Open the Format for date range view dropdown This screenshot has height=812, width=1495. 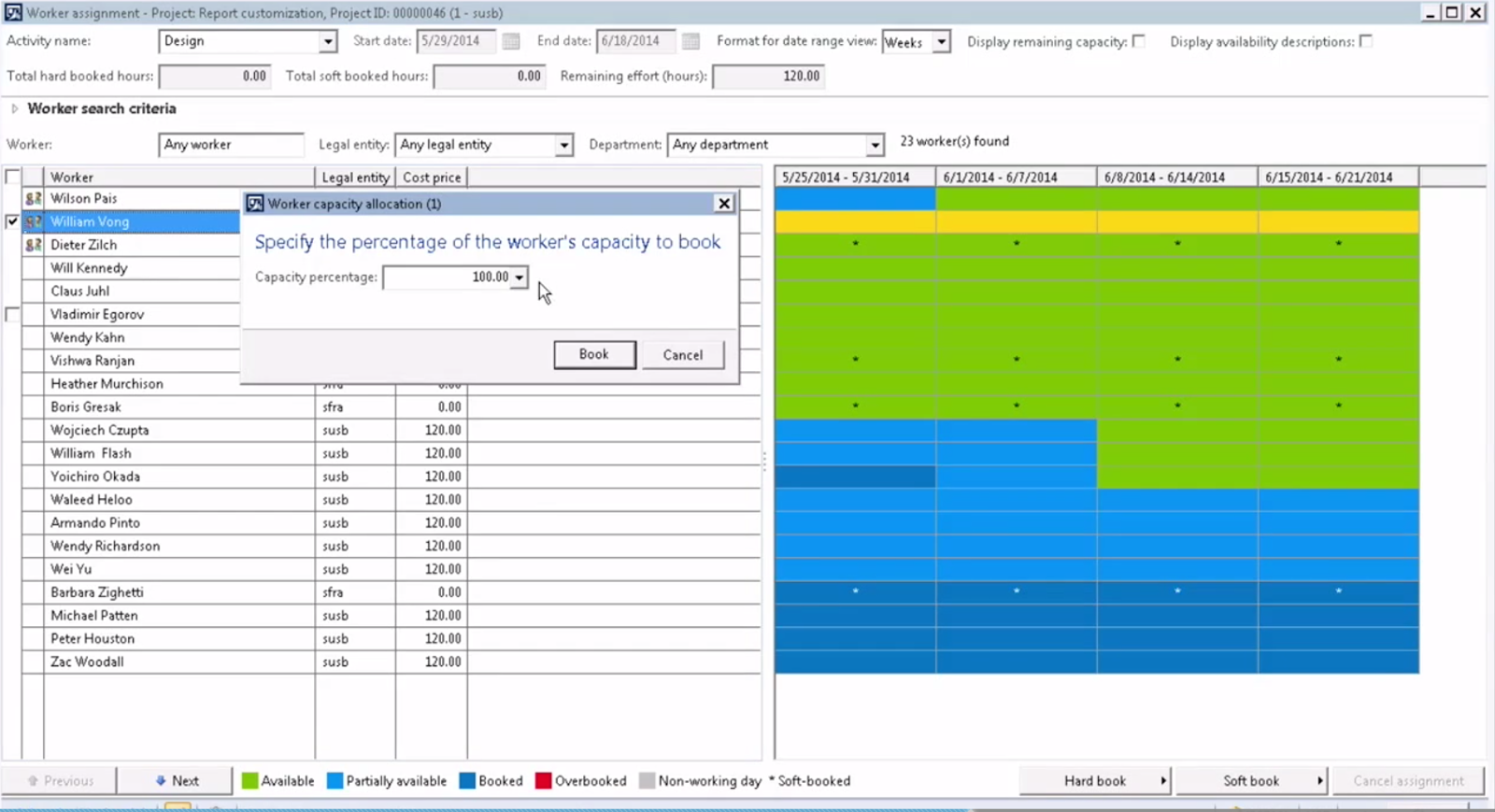(x=942, y=41)
